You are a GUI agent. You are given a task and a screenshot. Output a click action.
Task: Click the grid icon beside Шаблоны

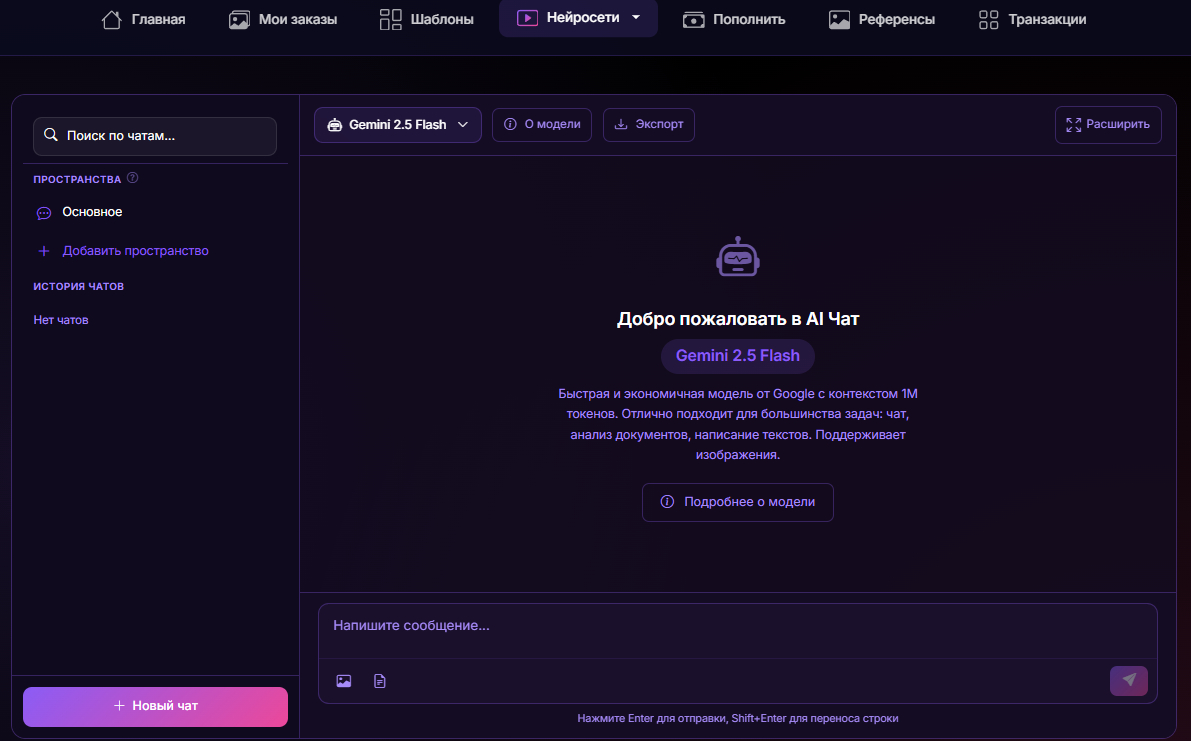(x=390, y=19)
